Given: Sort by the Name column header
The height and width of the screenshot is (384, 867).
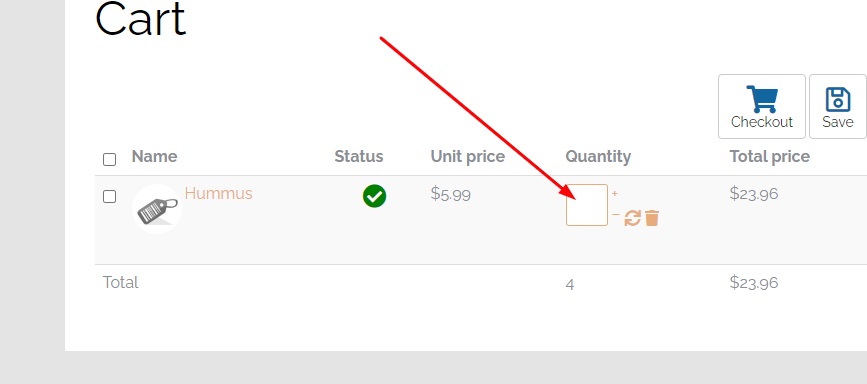Looking at the screenshot, I should (x=154, y=157).
